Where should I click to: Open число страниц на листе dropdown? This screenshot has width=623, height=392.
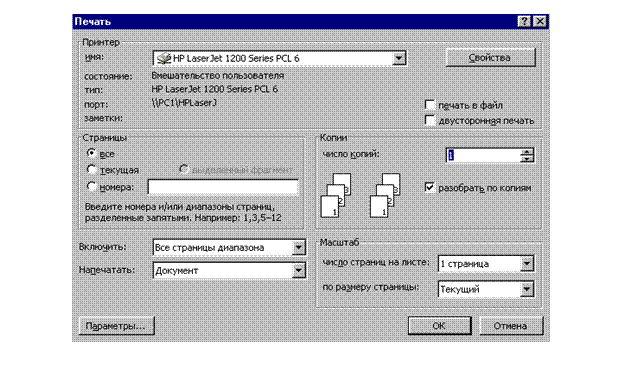[x=527, y=263]
